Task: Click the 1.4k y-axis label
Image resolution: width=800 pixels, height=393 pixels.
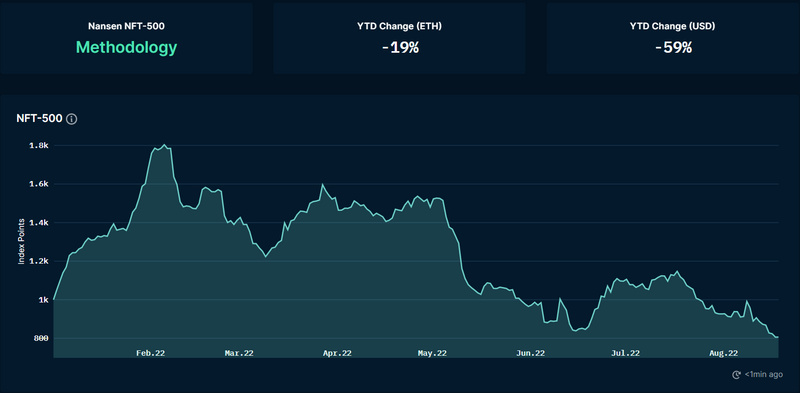Action: click(x=40, y=223)
